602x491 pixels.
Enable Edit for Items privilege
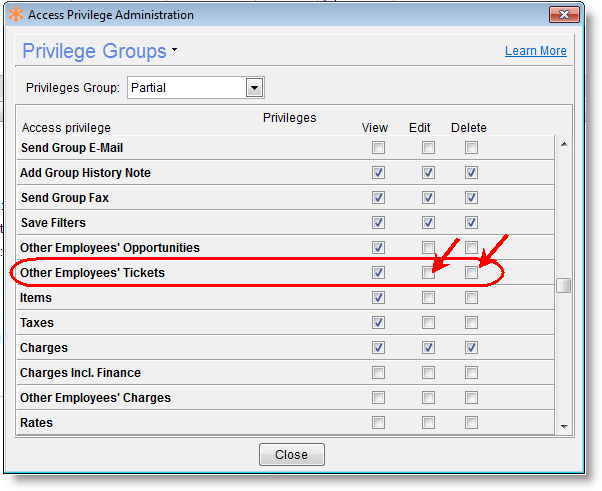[x=428, y=298]
